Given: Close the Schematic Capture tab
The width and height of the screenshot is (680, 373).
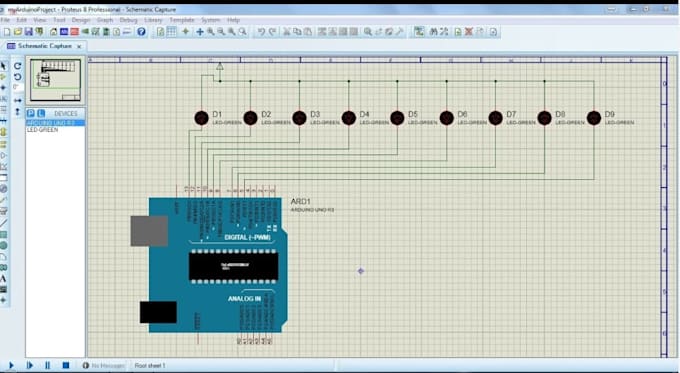Looking at the screenshot, I should (x=79, y=46).
